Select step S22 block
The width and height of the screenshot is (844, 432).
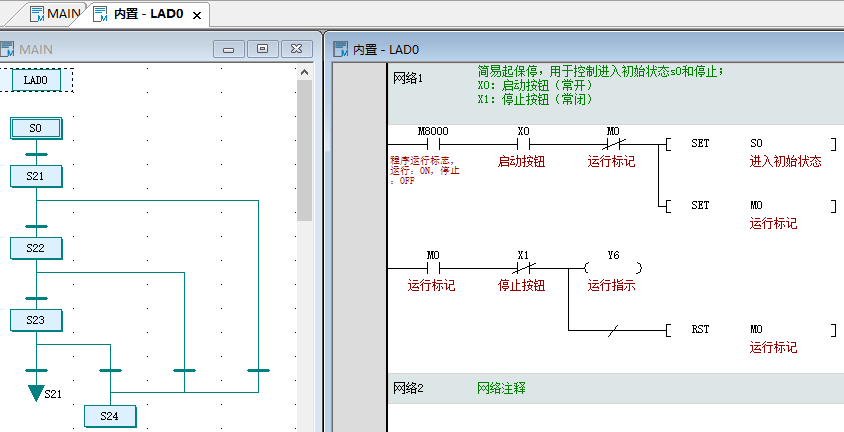(x=36, y=247)
